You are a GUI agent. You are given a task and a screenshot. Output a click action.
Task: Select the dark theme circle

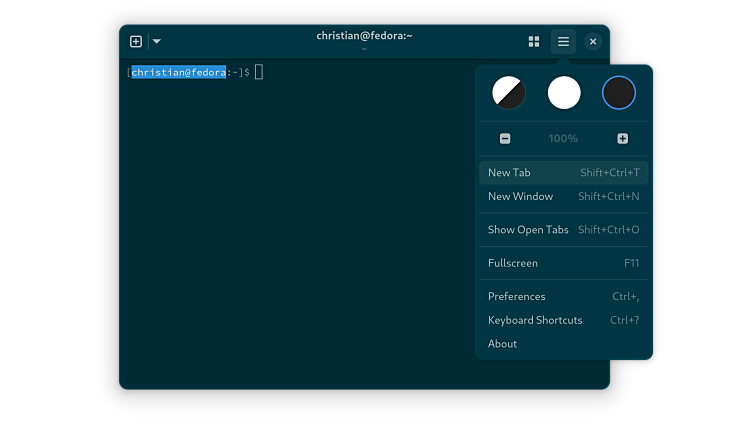619,93
